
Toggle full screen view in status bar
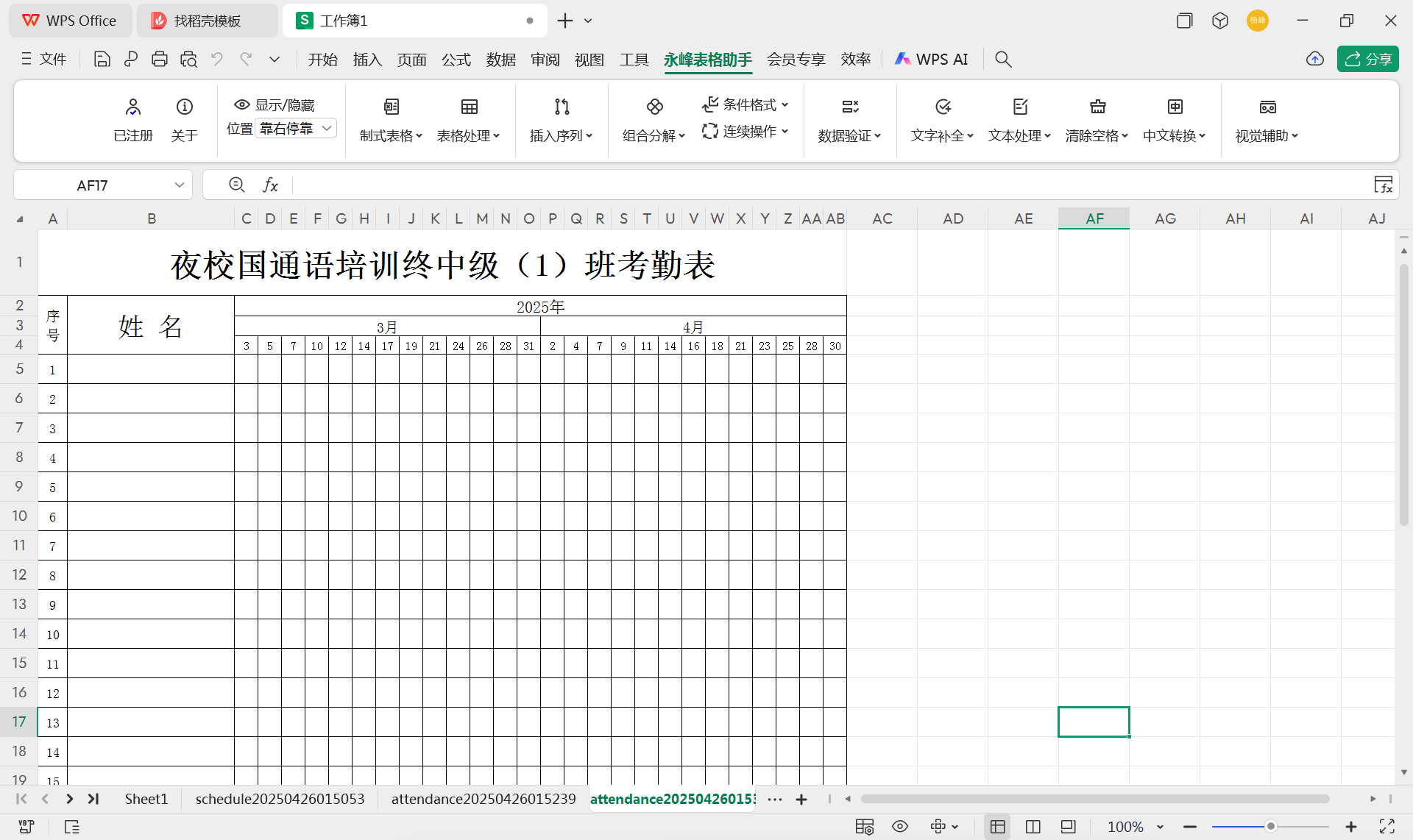1387,826
